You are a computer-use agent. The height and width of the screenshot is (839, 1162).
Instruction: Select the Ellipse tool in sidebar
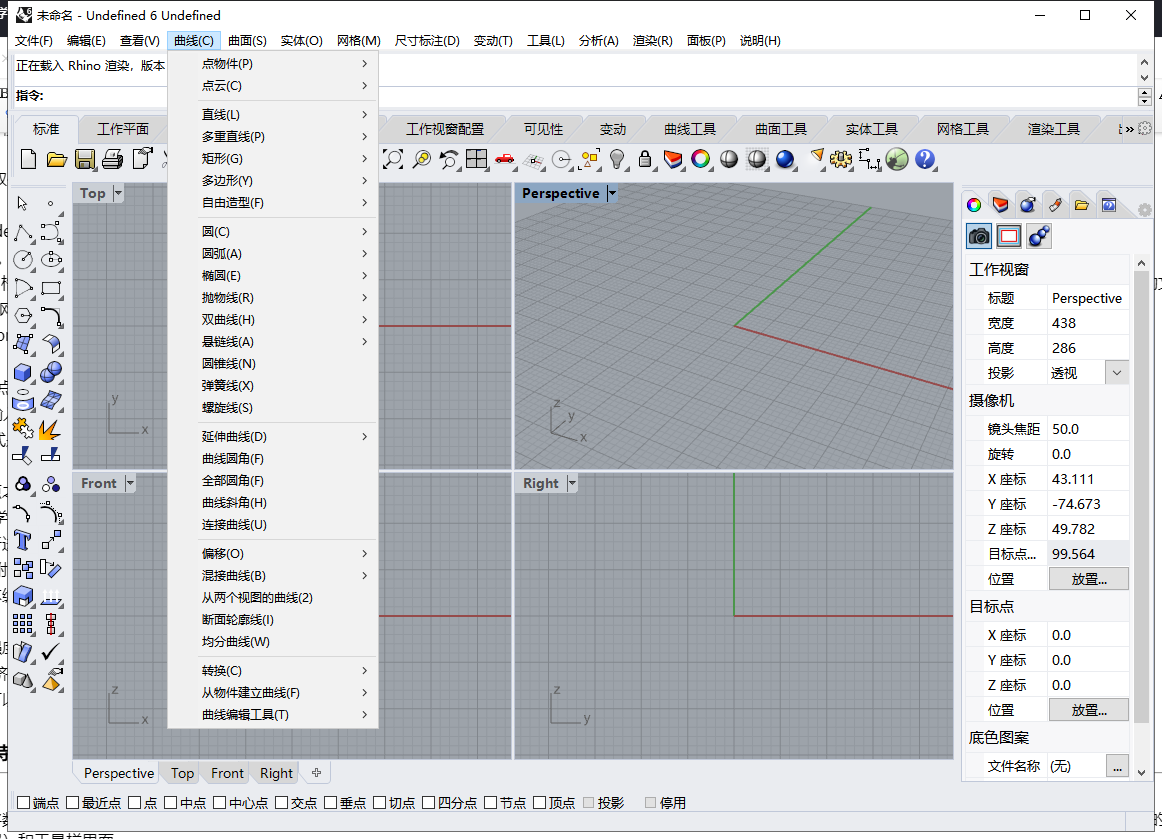(x=51, y=260)
